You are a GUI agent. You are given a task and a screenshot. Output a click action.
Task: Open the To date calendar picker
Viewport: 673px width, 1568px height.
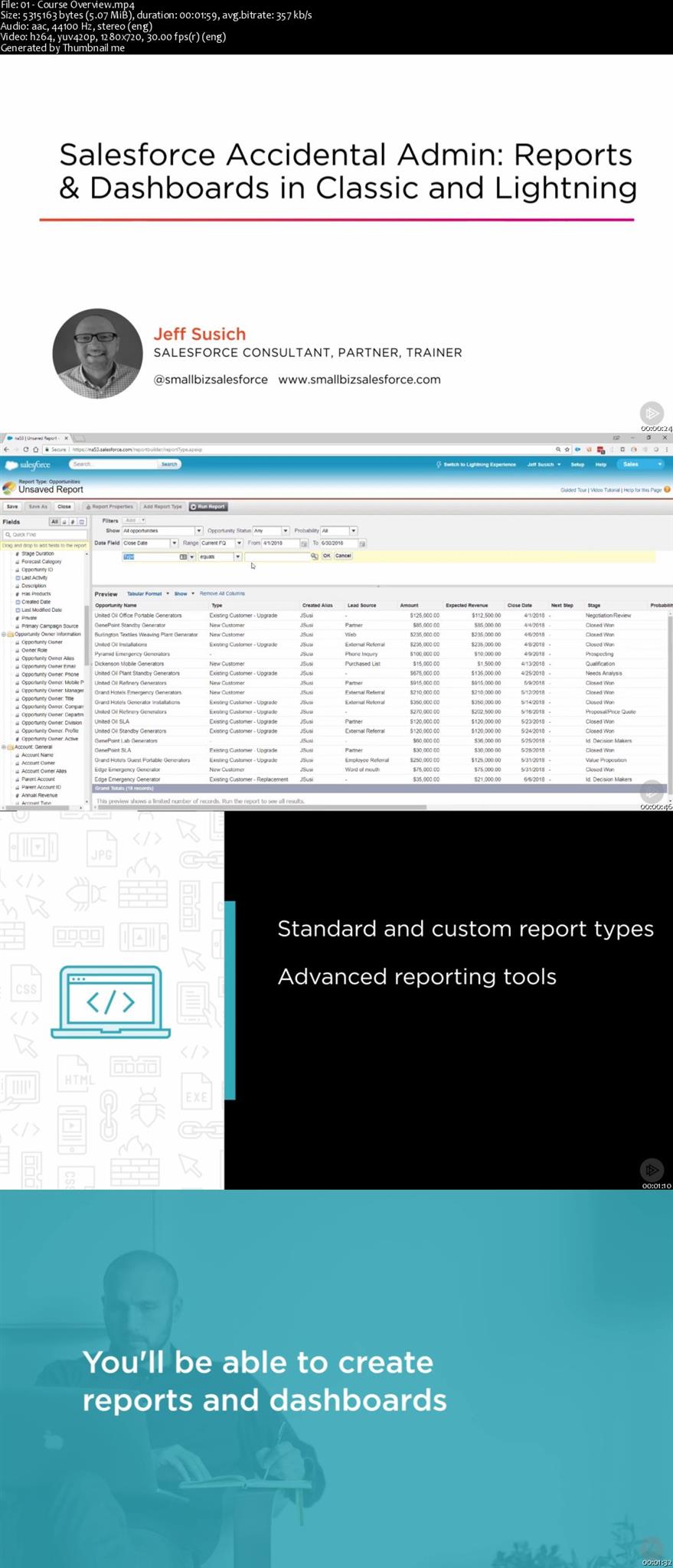pos(362,543)
